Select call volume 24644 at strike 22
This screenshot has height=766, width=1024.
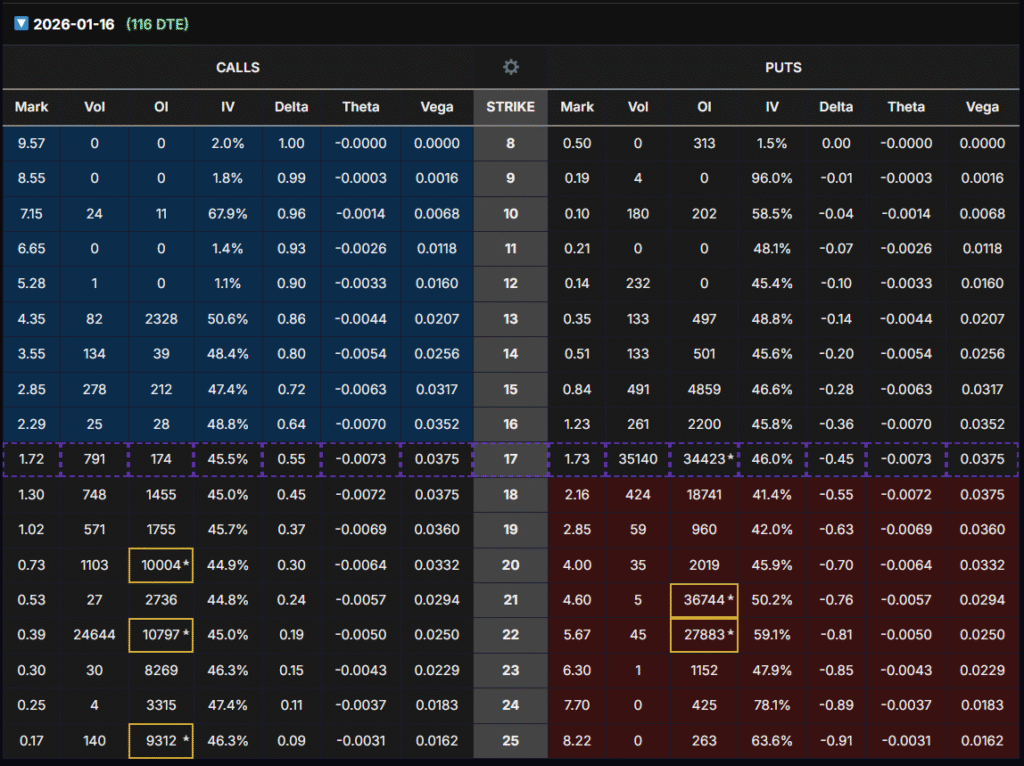pos(96,636)
